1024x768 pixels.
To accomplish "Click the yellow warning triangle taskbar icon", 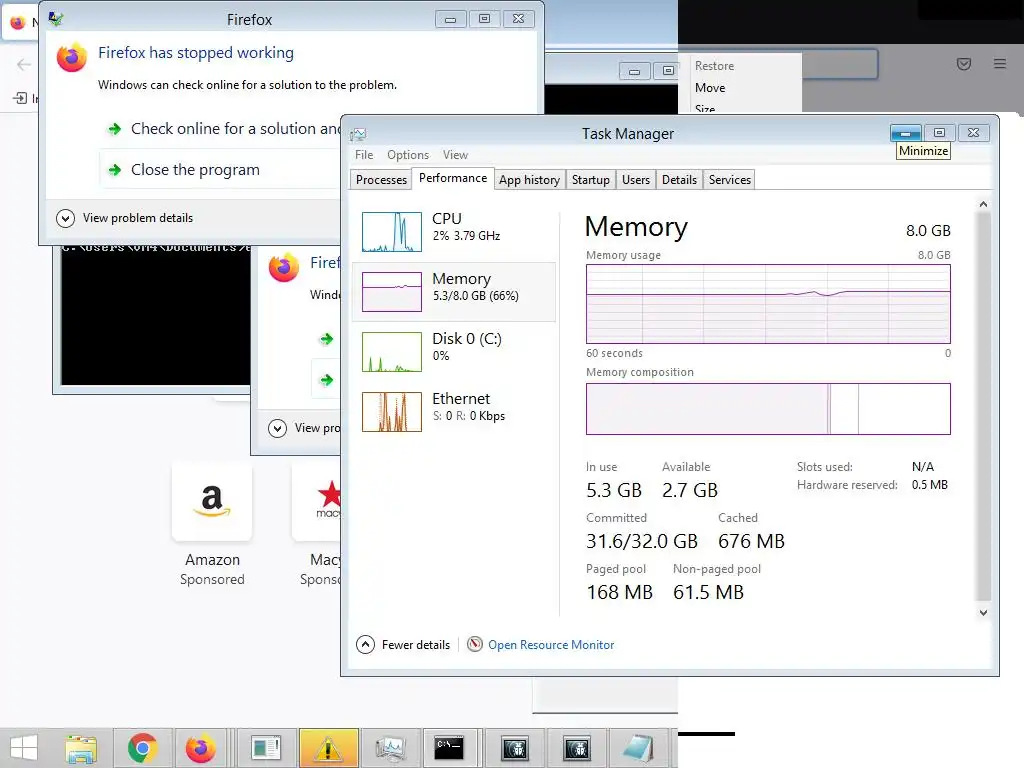I will (328, 748).
